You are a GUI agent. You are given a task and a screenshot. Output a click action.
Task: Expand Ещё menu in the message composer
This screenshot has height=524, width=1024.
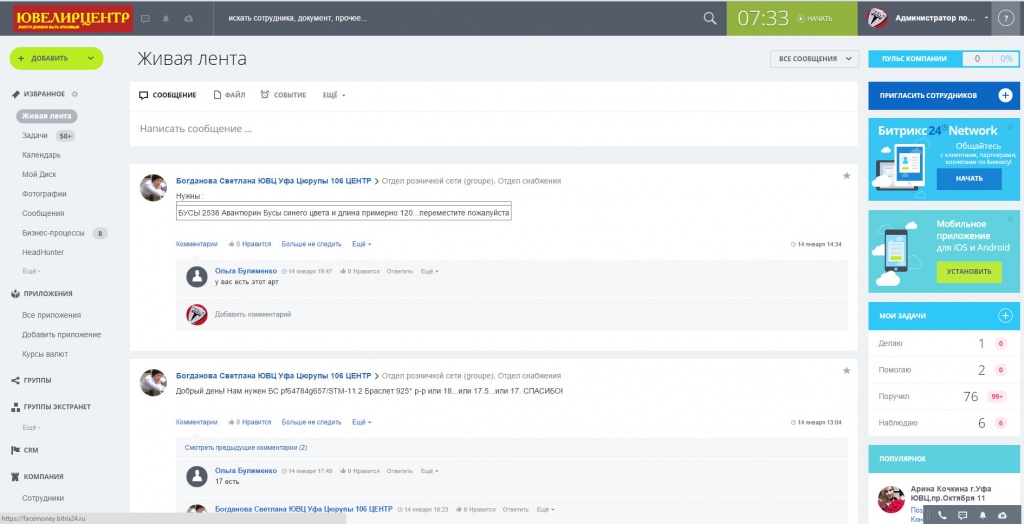334,95
